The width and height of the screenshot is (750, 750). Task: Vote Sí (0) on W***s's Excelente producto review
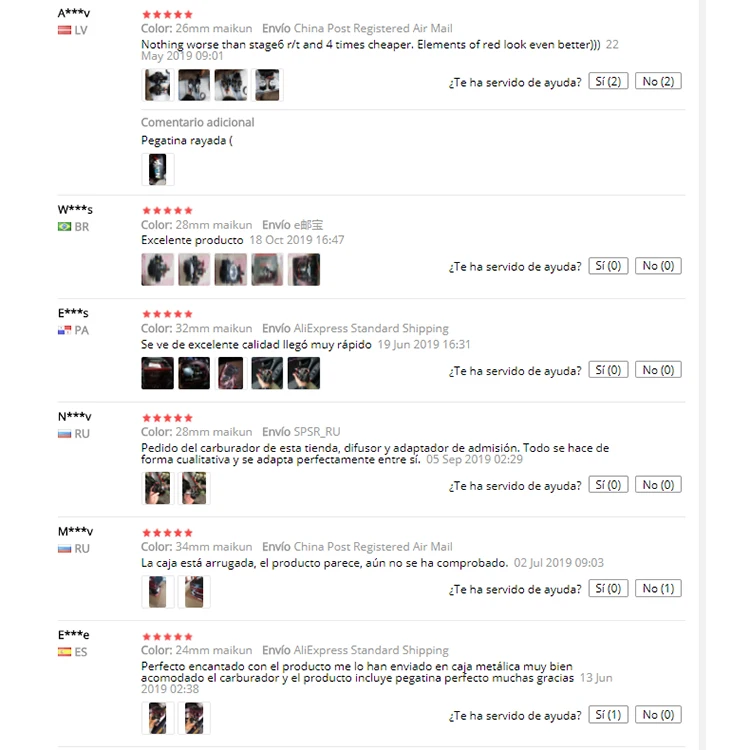[608, 266]
